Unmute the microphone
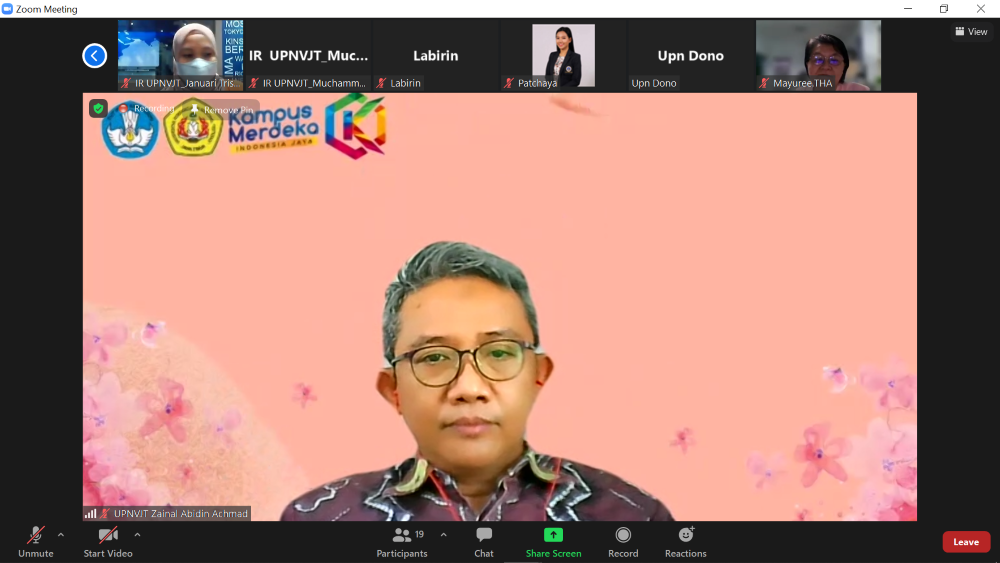1000x563 pixels. 36,541
